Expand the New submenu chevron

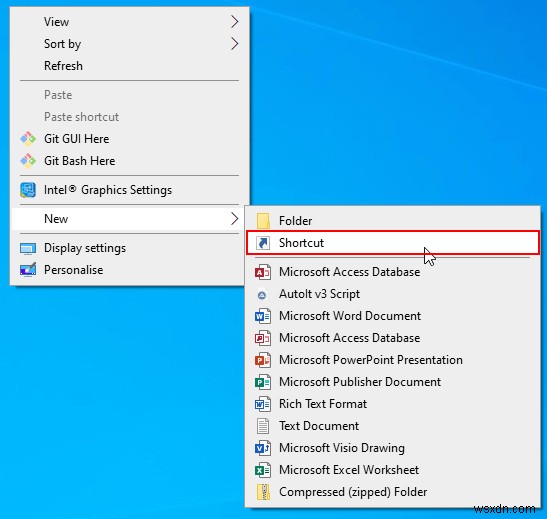[235, 219]
